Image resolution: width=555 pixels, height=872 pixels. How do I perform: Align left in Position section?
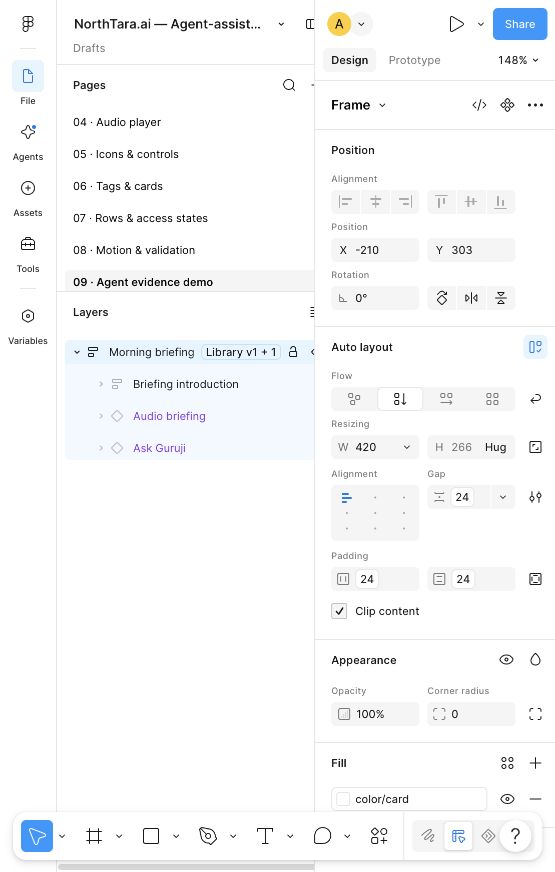[x=346, y=202]
